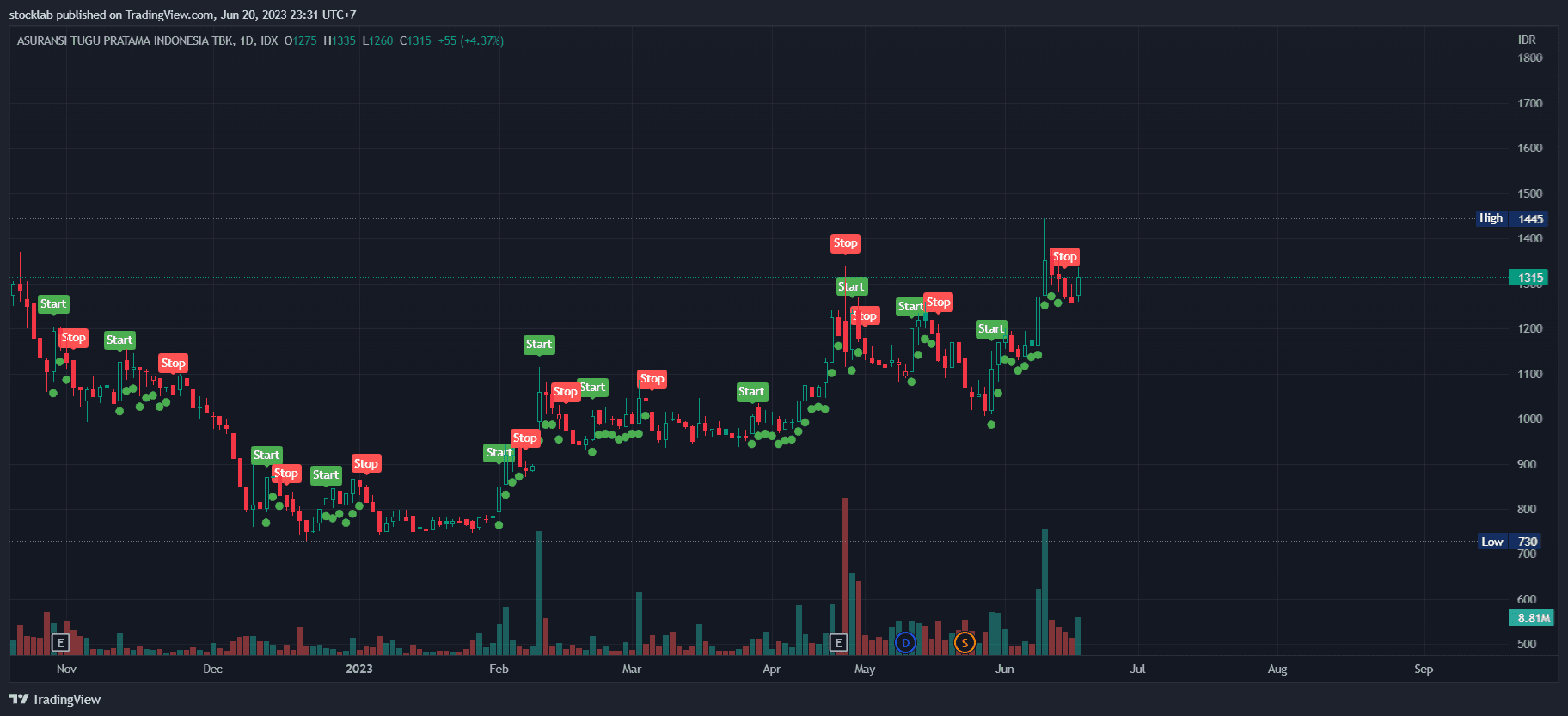Click the ASURANSI TUGU PRATAMA INDONESIA symbol title
This screenshot has height=716, width=1568.
(125, 40)
